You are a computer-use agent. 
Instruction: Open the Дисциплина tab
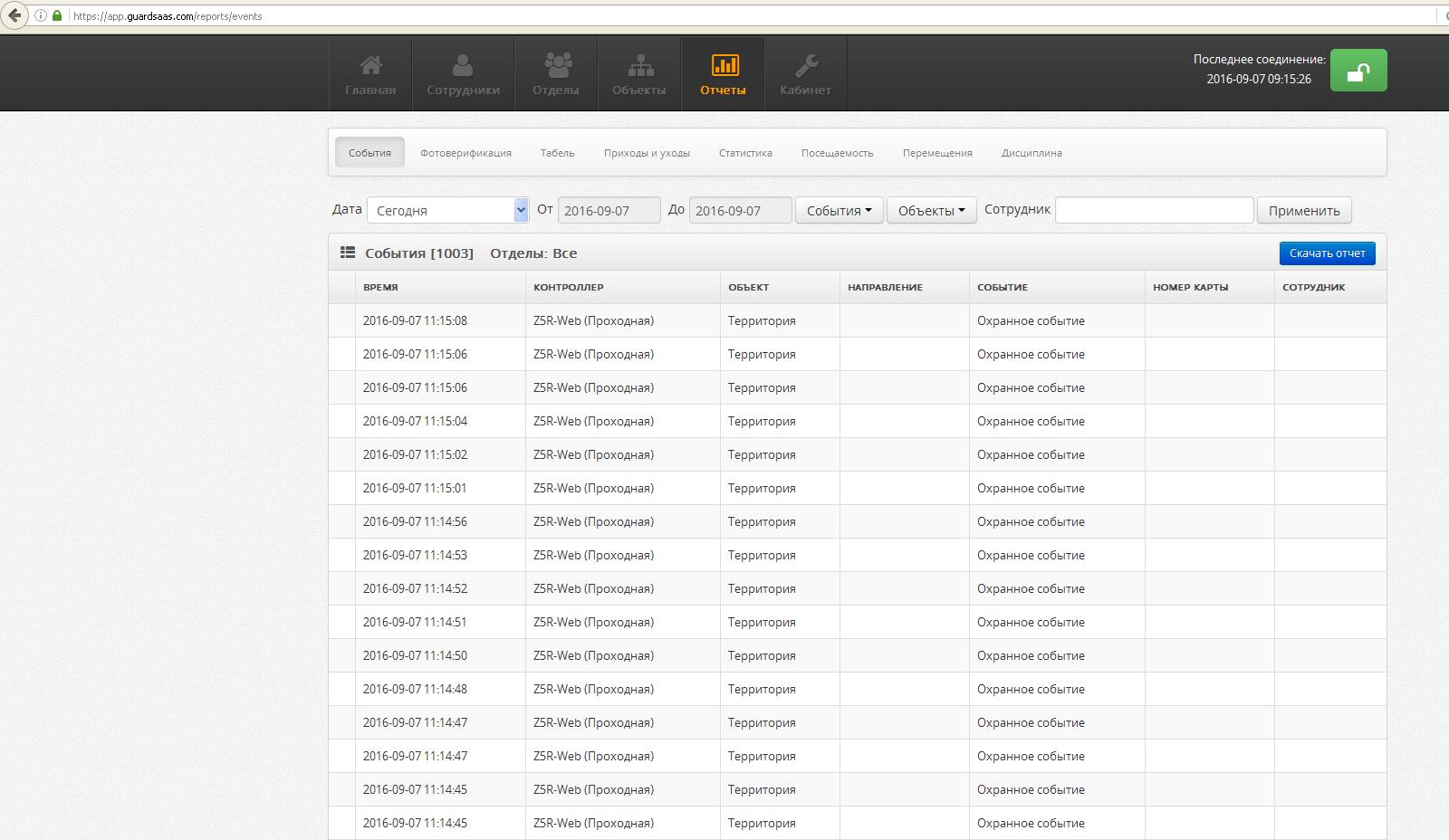(x=1032, y=153)
